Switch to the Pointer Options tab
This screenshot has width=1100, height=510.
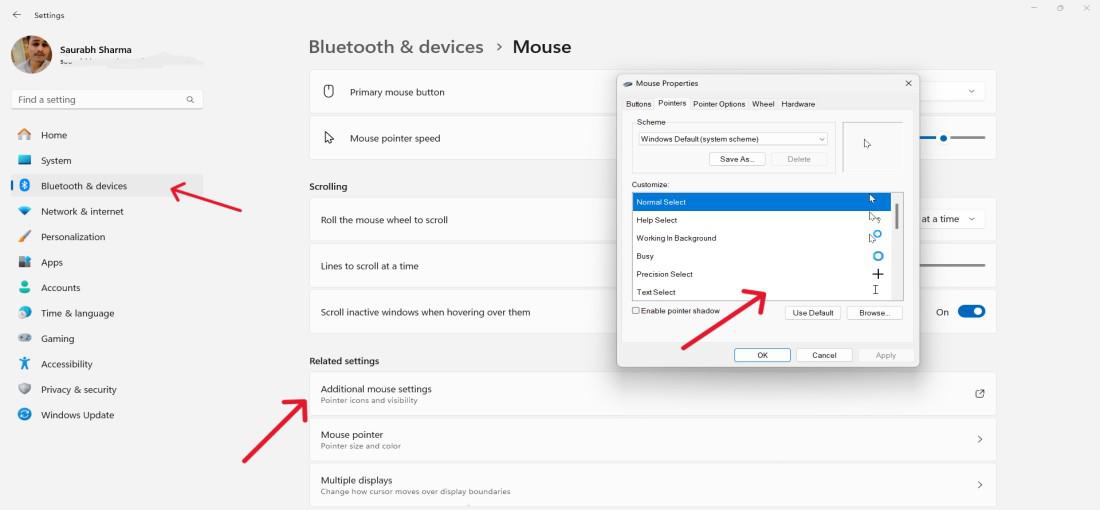tap(719, 104)
